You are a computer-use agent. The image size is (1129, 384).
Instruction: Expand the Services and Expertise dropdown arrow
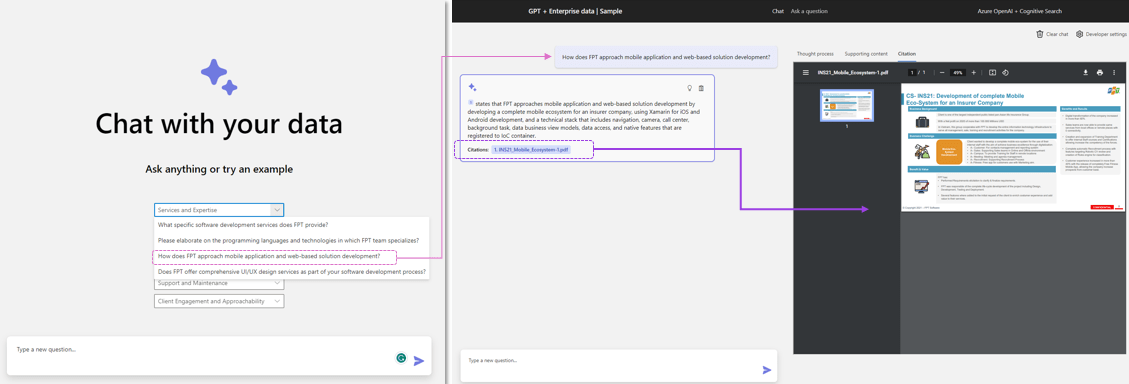[276, 210]
